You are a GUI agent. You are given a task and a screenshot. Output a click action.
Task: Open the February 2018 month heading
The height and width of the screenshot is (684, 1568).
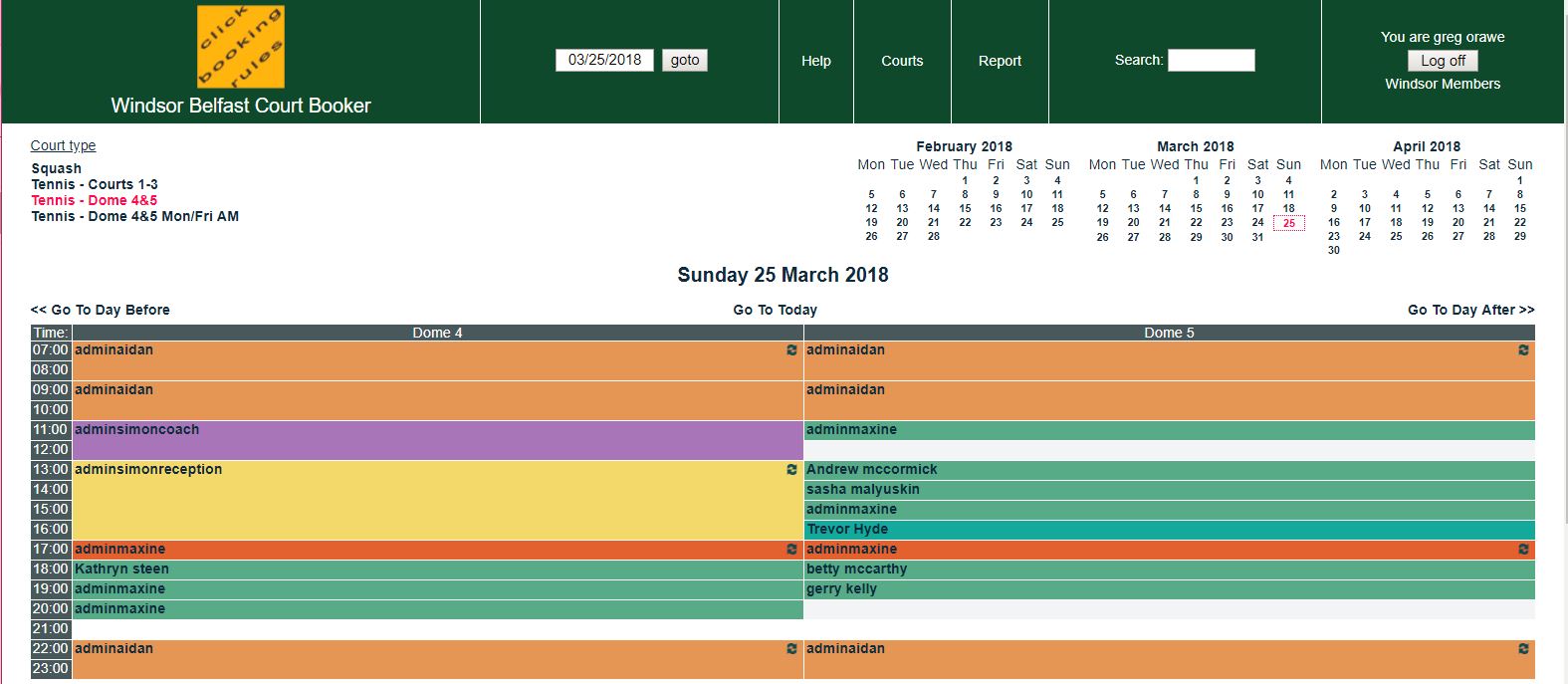964,146
